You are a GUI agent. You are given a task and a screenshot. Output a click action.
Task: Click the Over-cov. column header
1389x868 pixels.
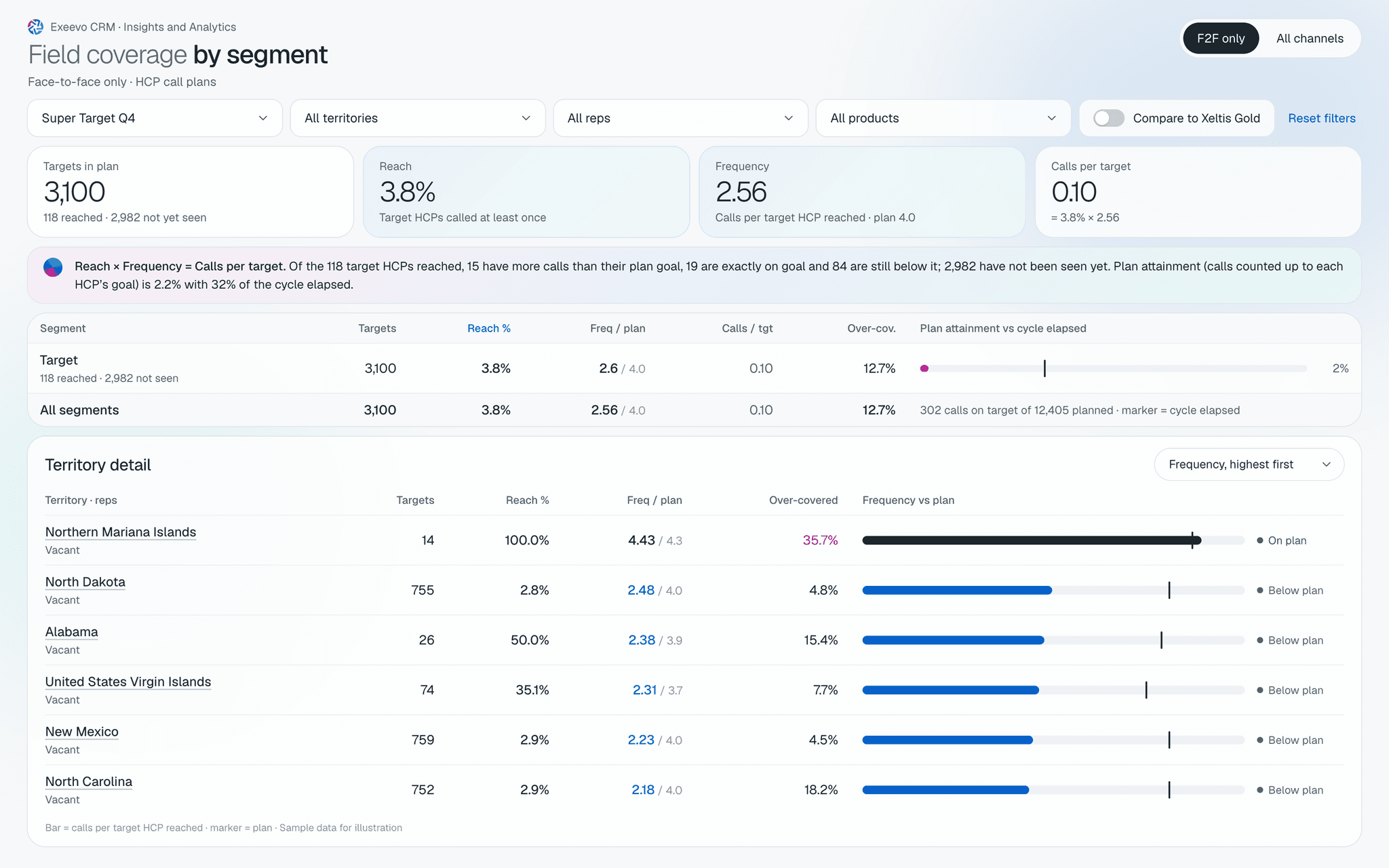tap(872, 328)
